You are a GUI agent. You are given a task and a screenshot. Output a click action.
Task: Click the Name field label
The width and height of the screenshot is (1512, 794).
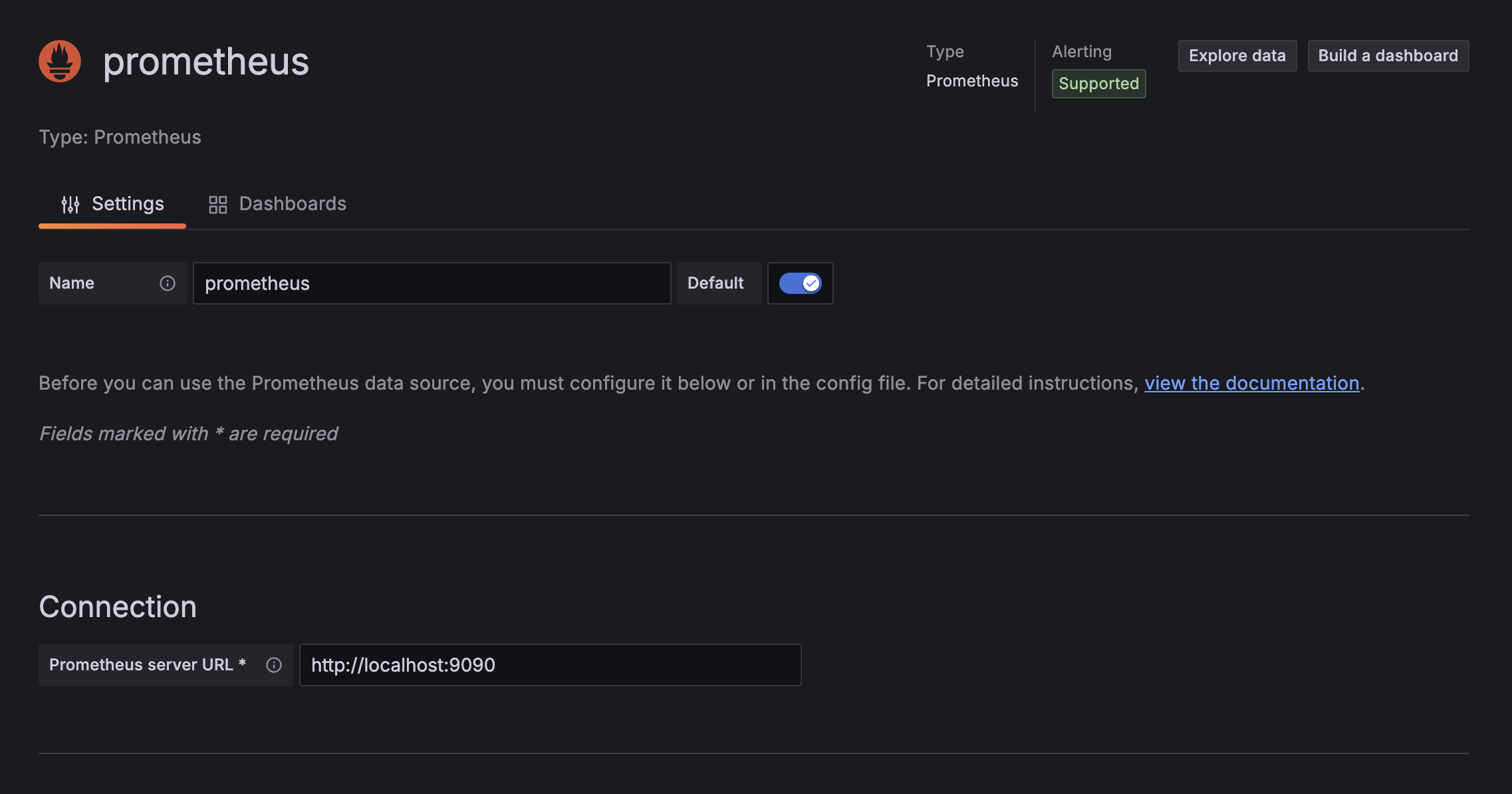click(x=72, y=283)
